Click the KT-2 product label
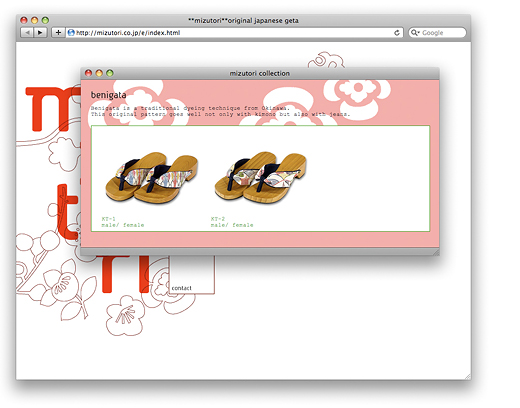Screen dimensions: 520x408 pyautogui.click(x=218, y=219)
